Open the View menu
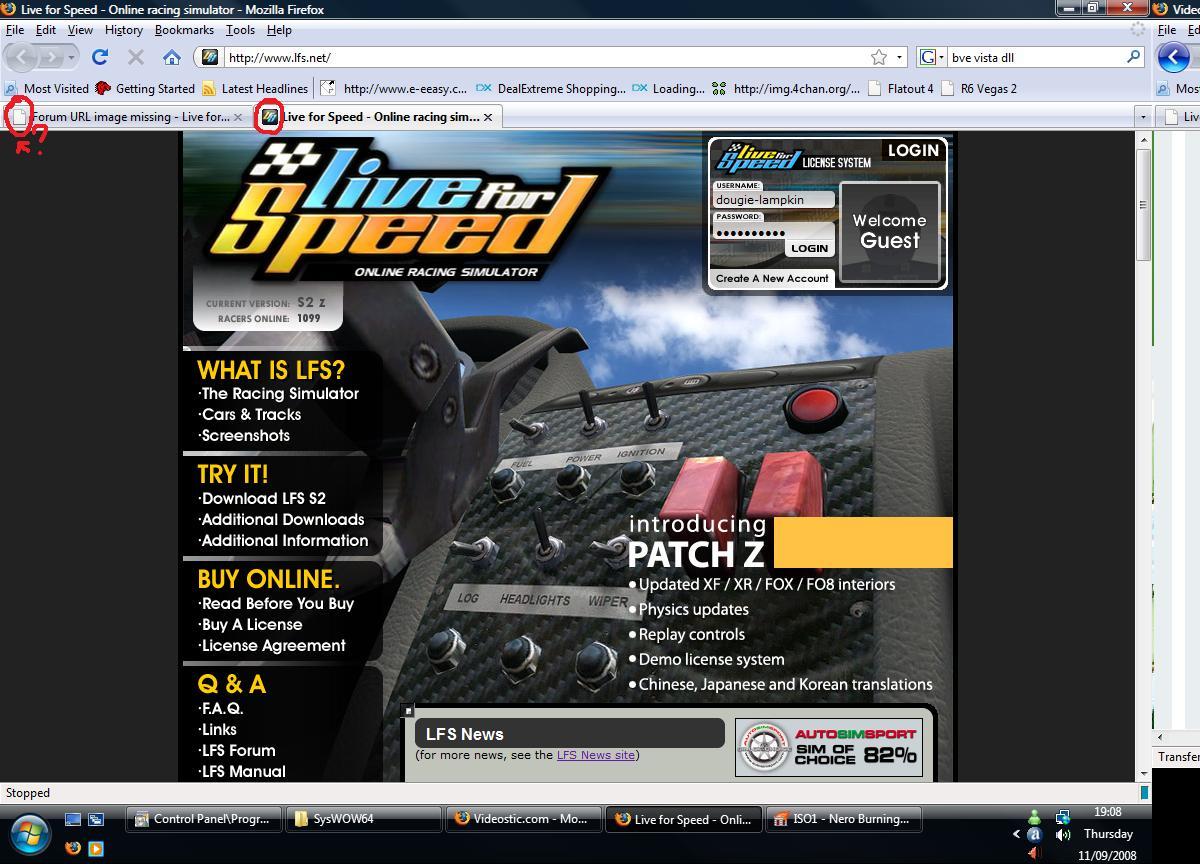This screenshot has height=864, width=1200. point(80,30)
